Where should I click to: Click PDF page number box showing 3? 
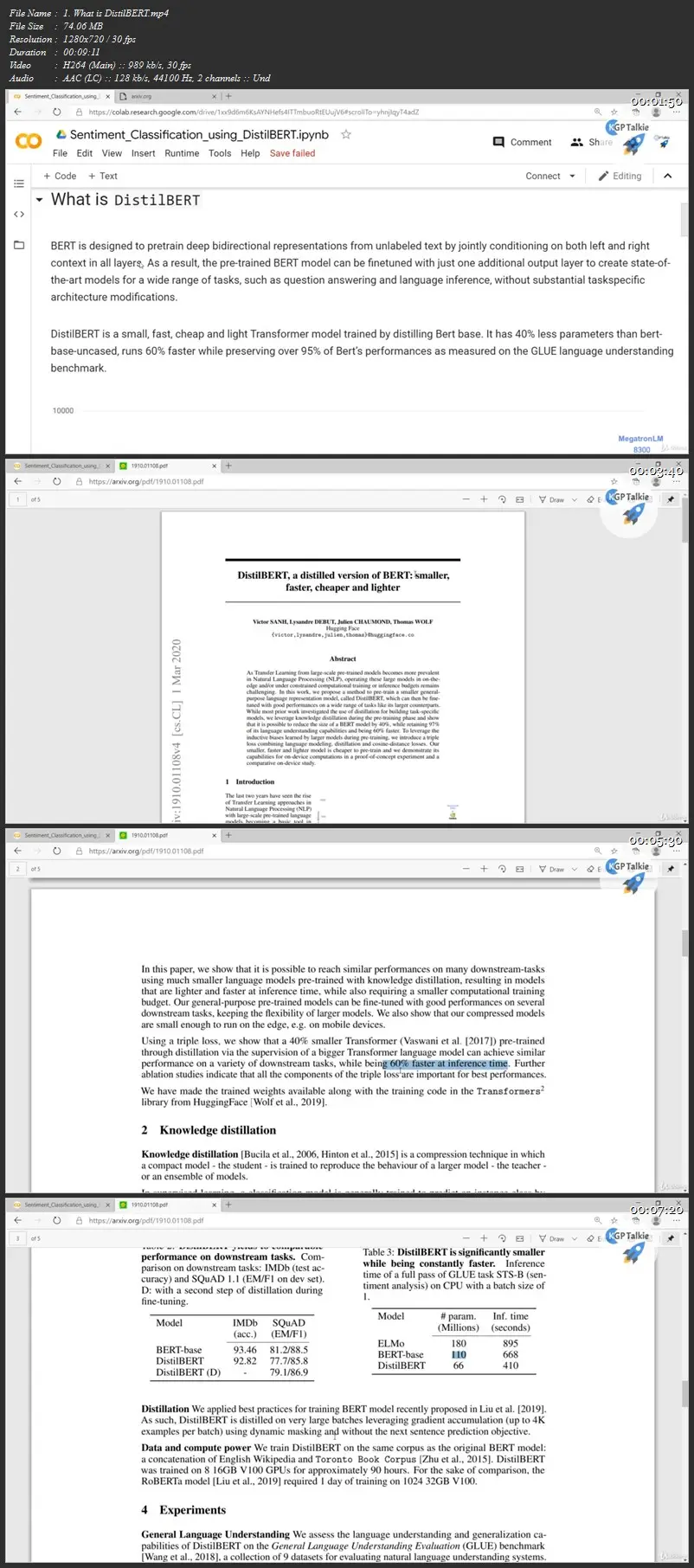[x=17, y=1238]
